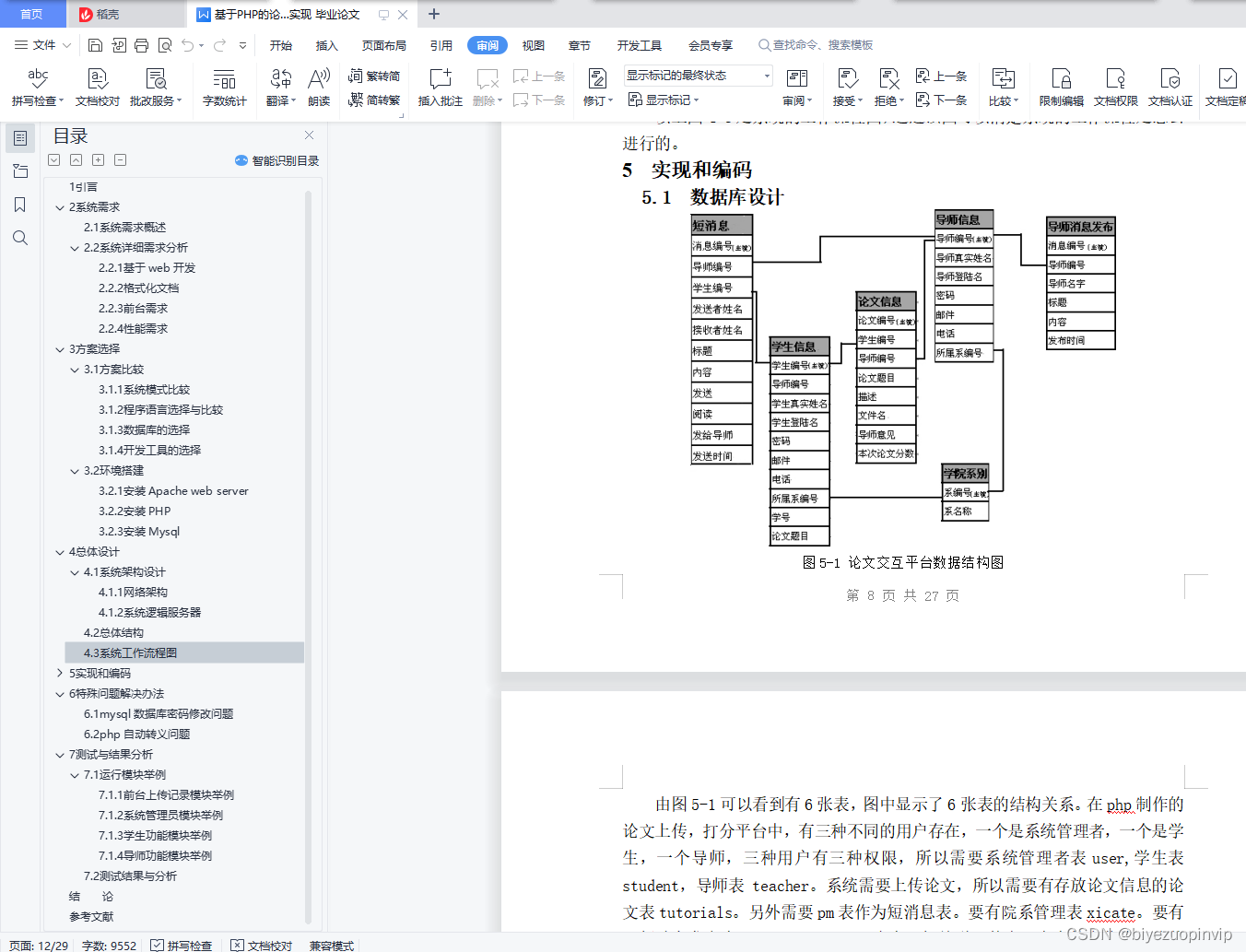This screenshot has height=952, width=1246.
Task: Click 智能识别目录 smart TOC link
Action: click(277, 160)
